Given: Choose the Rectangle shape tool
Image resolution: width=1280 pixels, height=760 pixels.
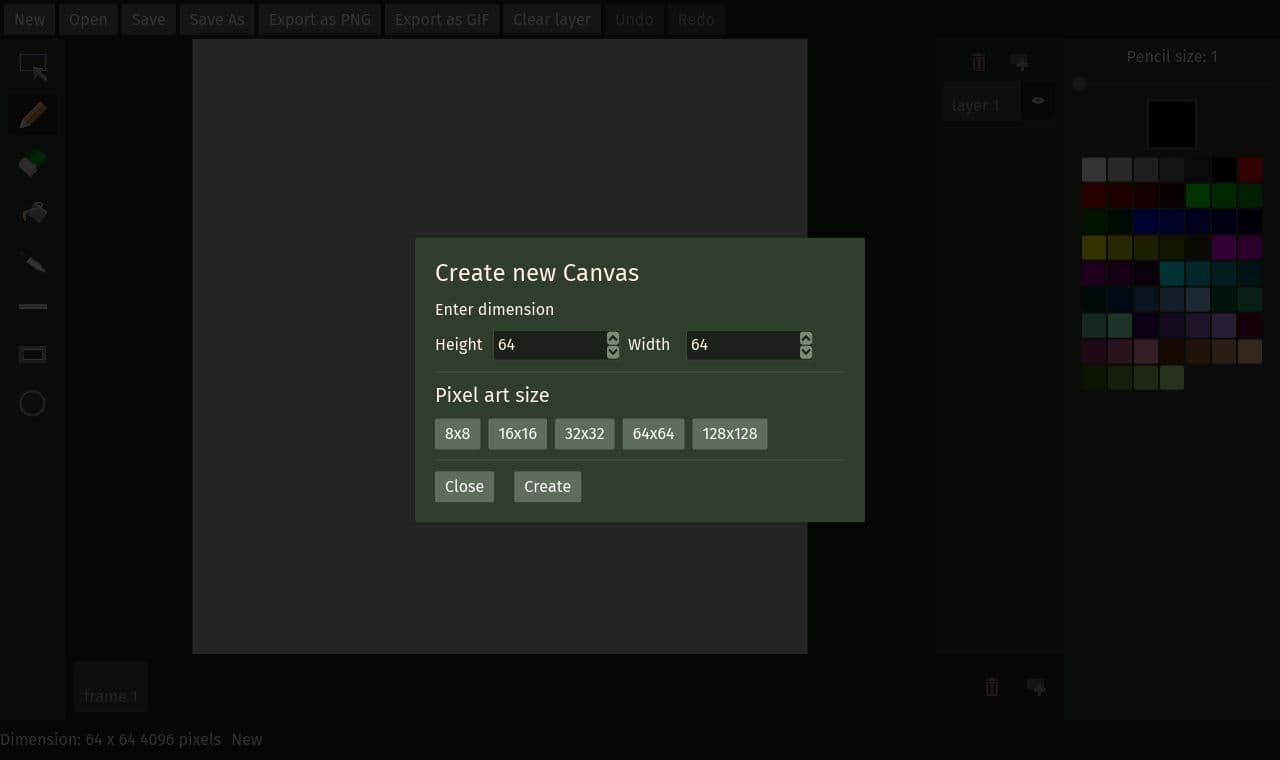Looking at the screenshot, I should [x=33, y=354].
